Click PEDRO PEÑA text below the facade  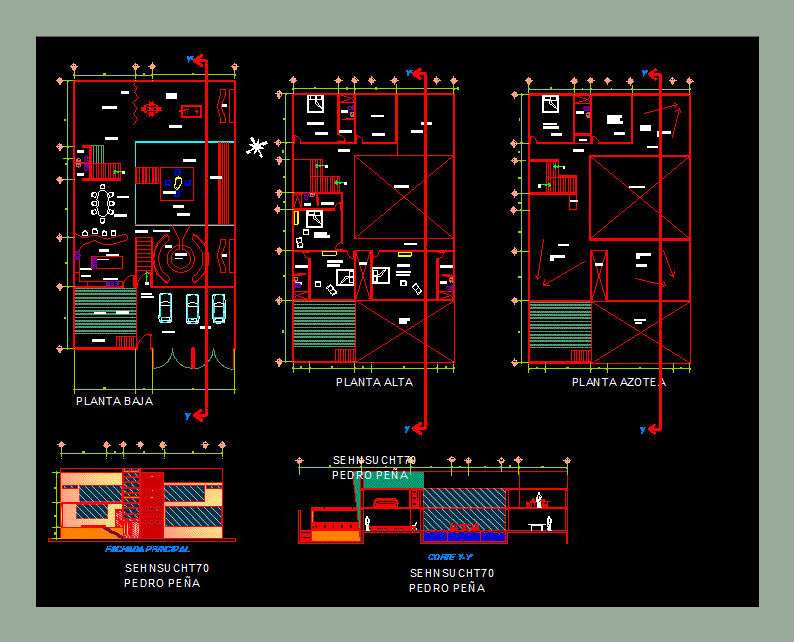162,583
